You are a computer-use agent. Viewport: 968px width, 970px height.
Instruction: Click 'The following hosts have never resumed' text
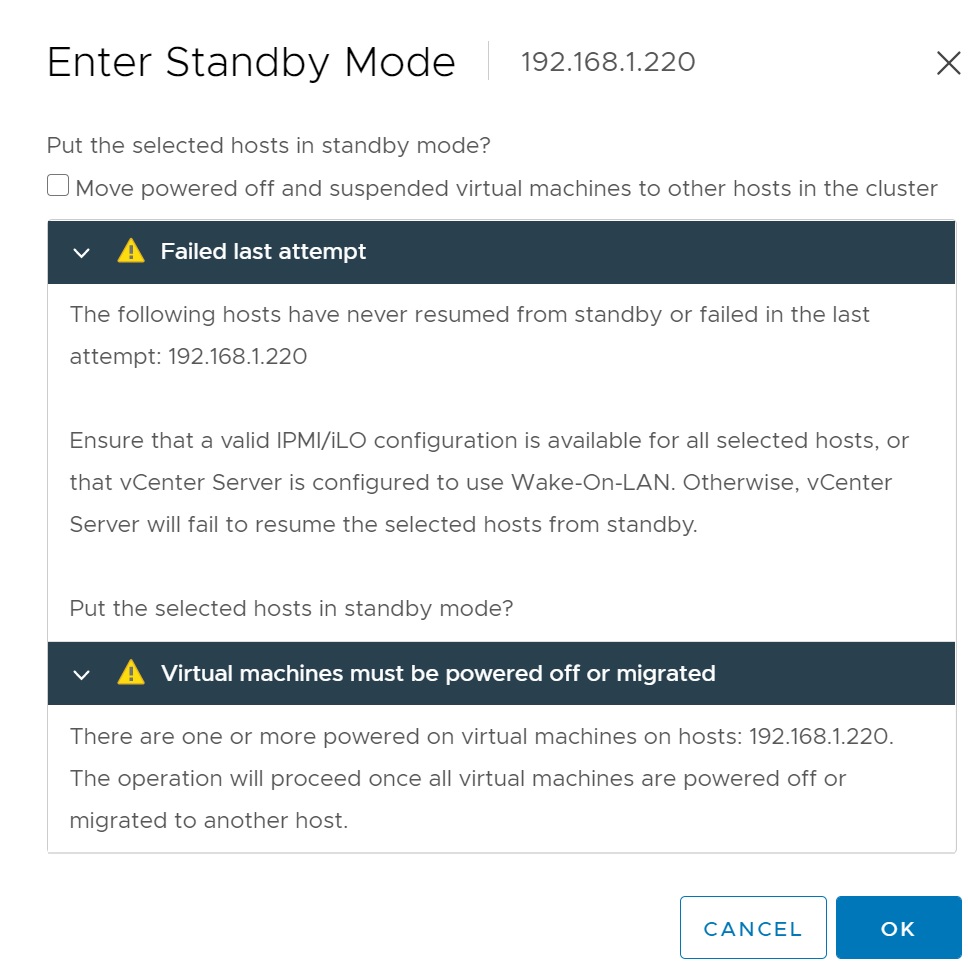tap(469, 315)
